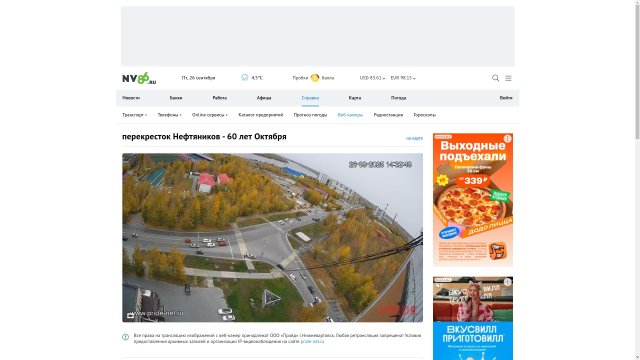Image resolution: width=640 pixels, height=360 pixels.
Task: Open the Радиостанции link
Action: (388, 115)
